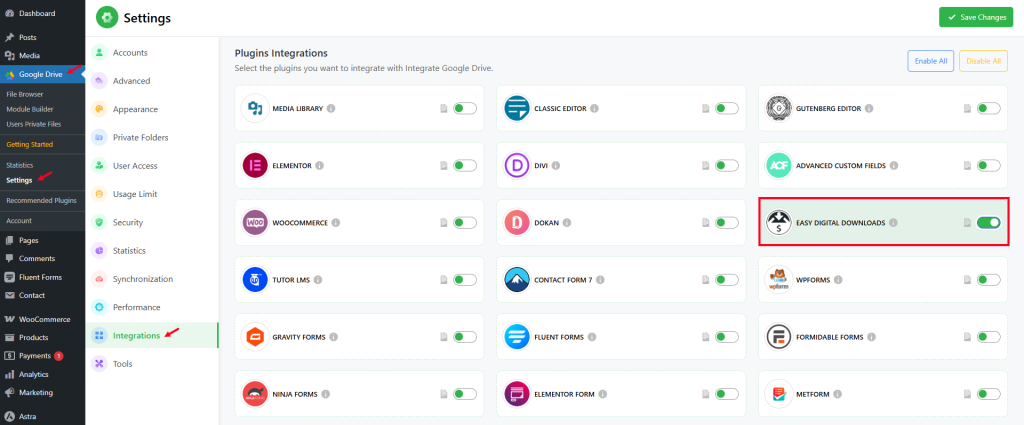Select the Tools tab
The image size is (1024, 425).
pyautogui.click(x=152, y=364)
